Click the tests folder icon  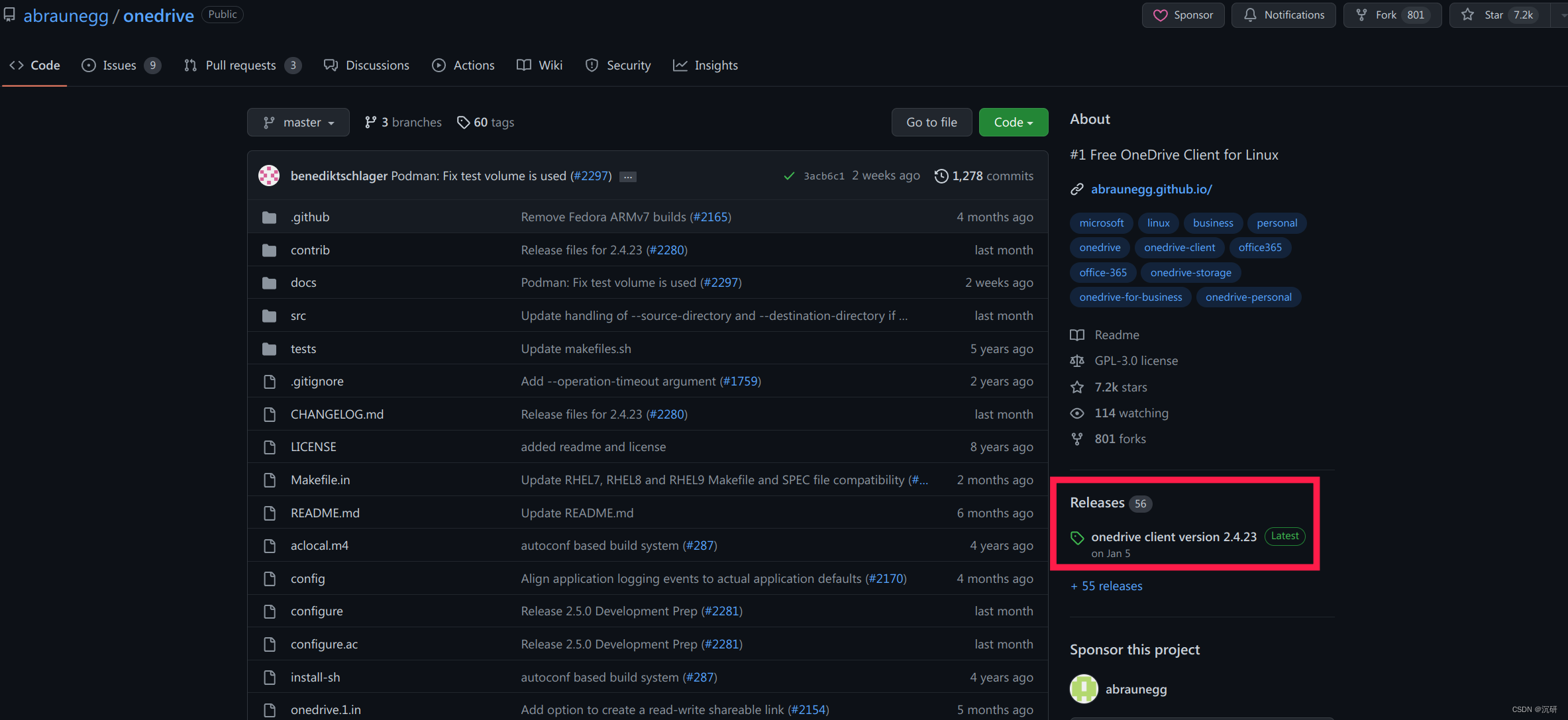pos(269,349)
